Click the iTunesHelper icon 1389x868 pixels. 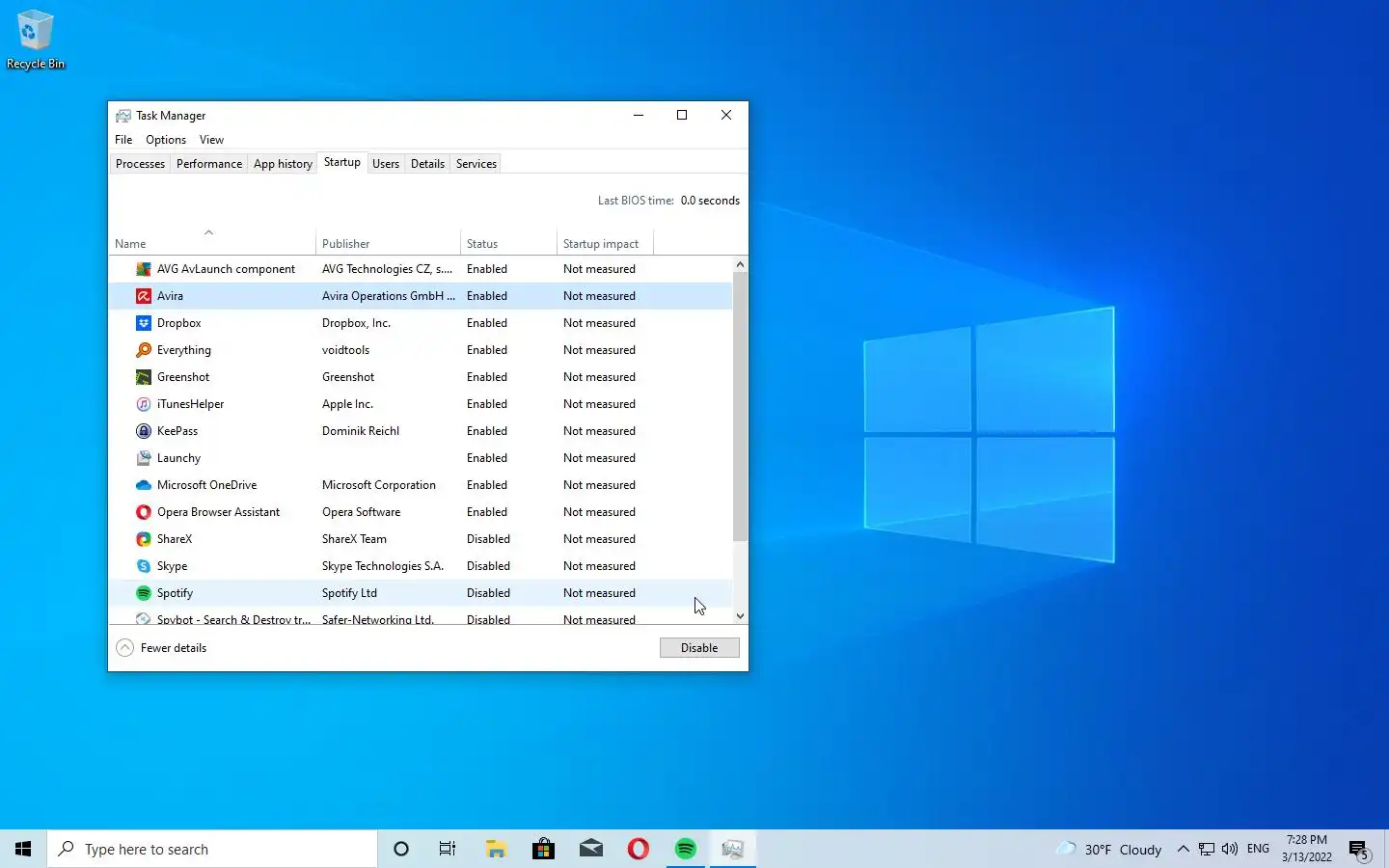[x=144, y=404]
